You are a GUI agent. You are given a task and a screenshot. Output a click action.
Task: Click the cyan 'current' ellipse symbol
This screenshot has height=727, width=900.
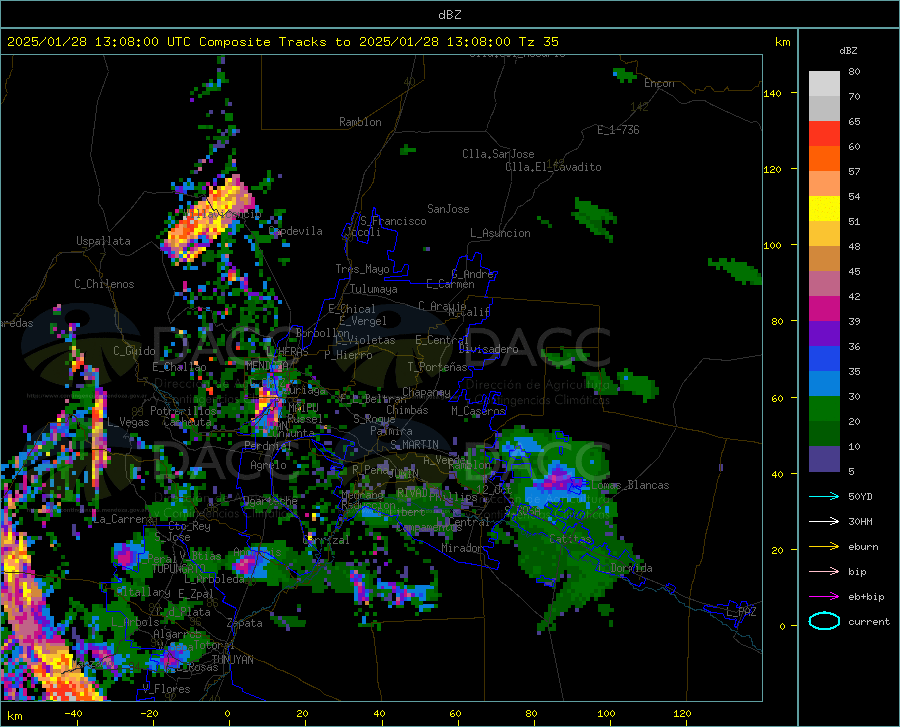pos(824,621)
